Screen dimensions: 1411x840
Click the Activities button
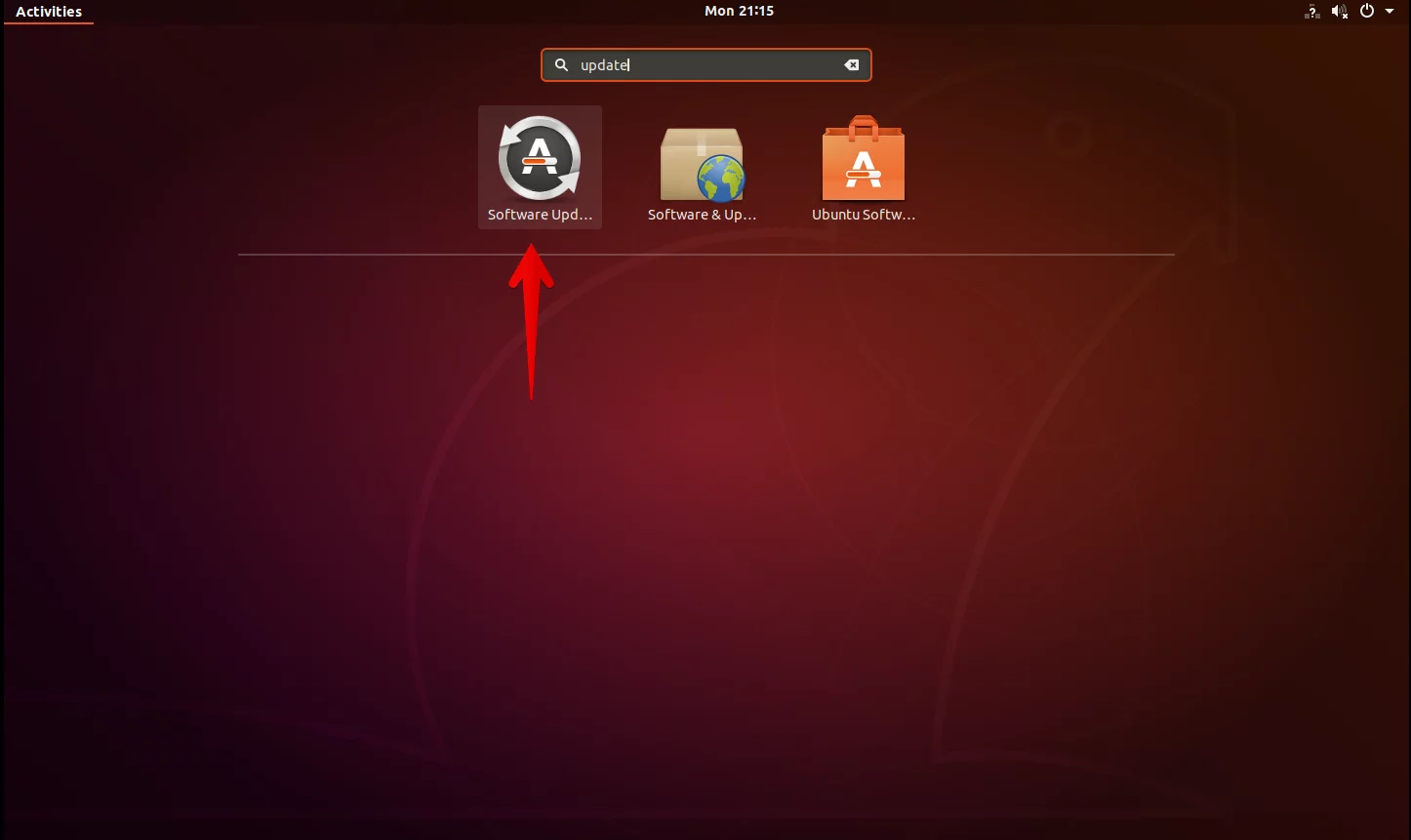tap(49, 12)
